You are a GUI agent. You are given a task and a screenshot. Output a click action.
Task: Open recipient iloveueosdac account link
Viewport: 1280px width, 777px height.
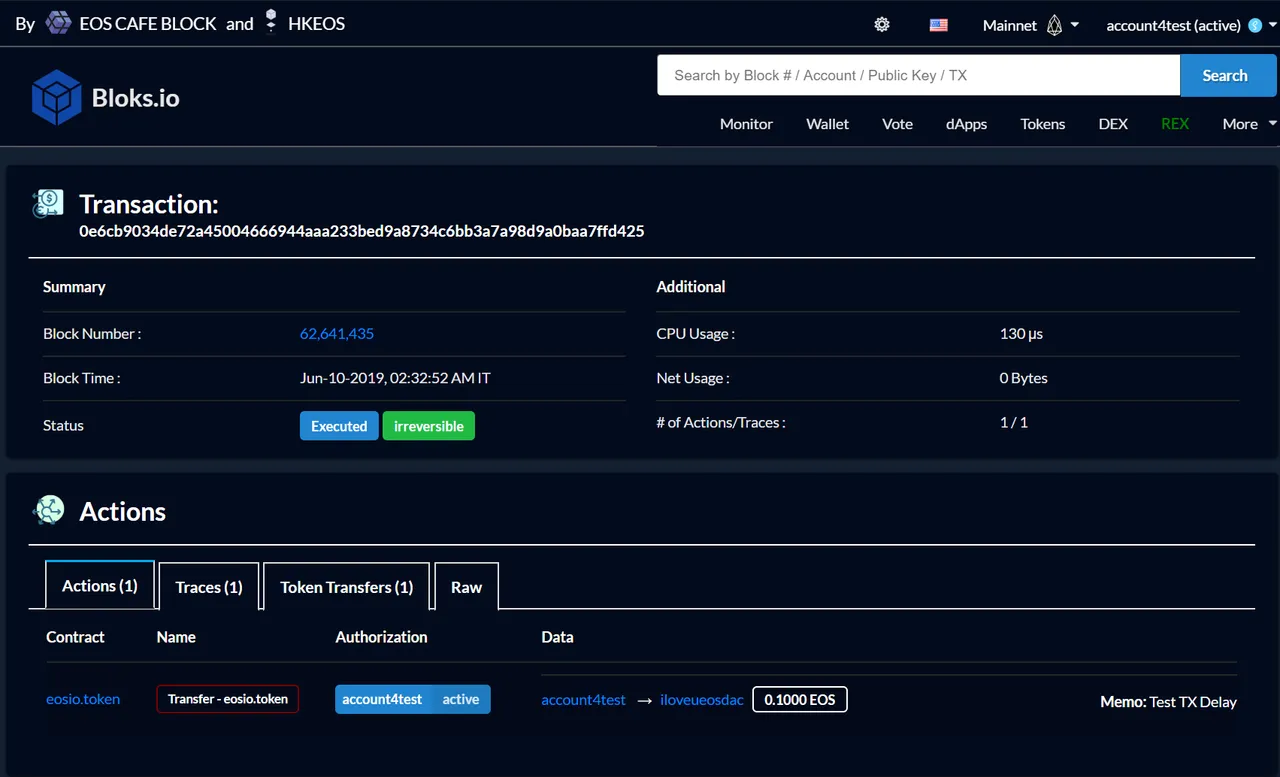coord(702,700)
